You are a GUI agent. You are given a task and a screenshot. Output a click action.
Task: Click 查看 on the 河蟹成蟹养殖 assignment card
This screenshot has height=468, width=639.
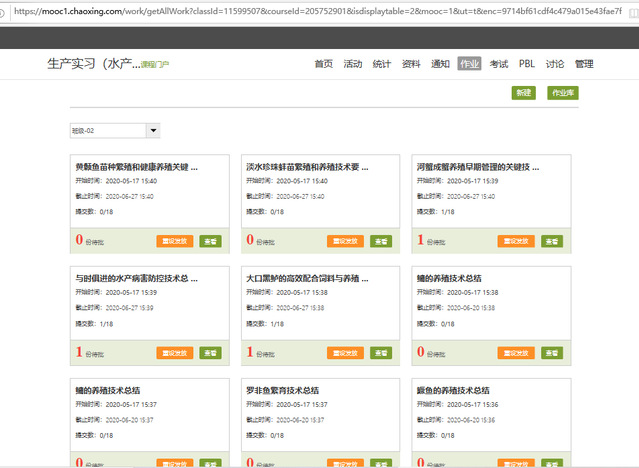tap(552, 241)
